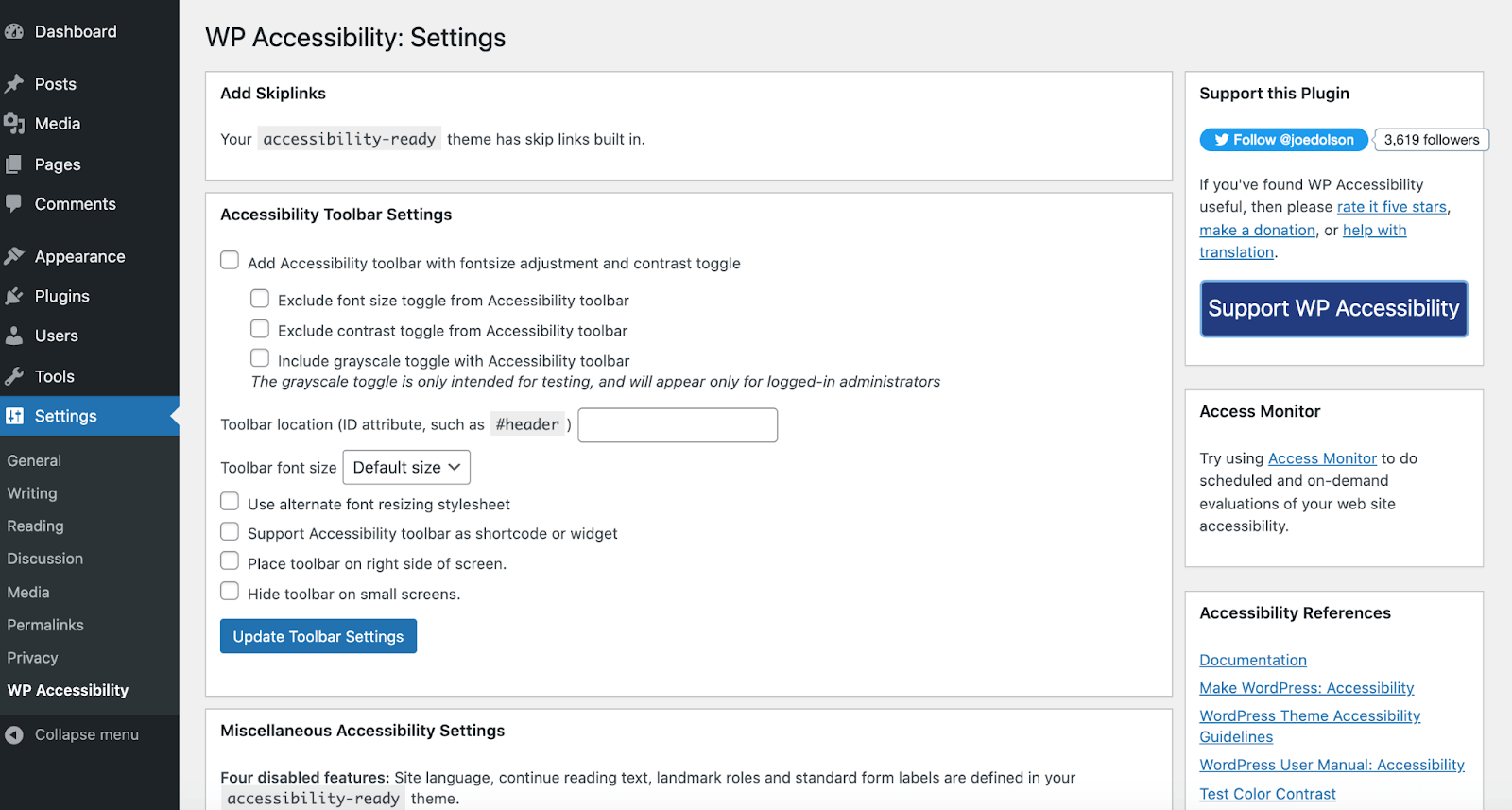
Task: Open rate it five stars link
Action: click(1392, 207)
